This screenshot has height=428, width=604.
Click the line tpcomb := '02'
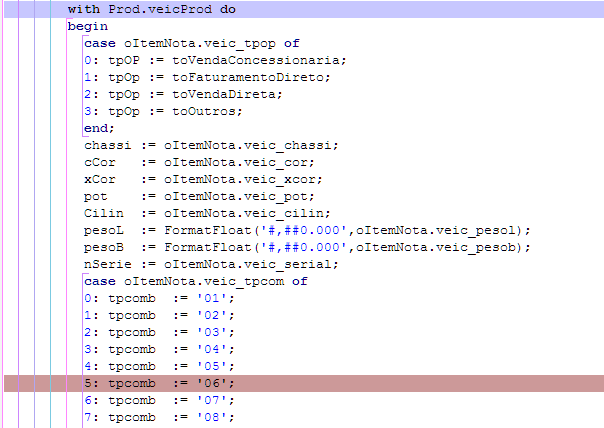point(159,315)
